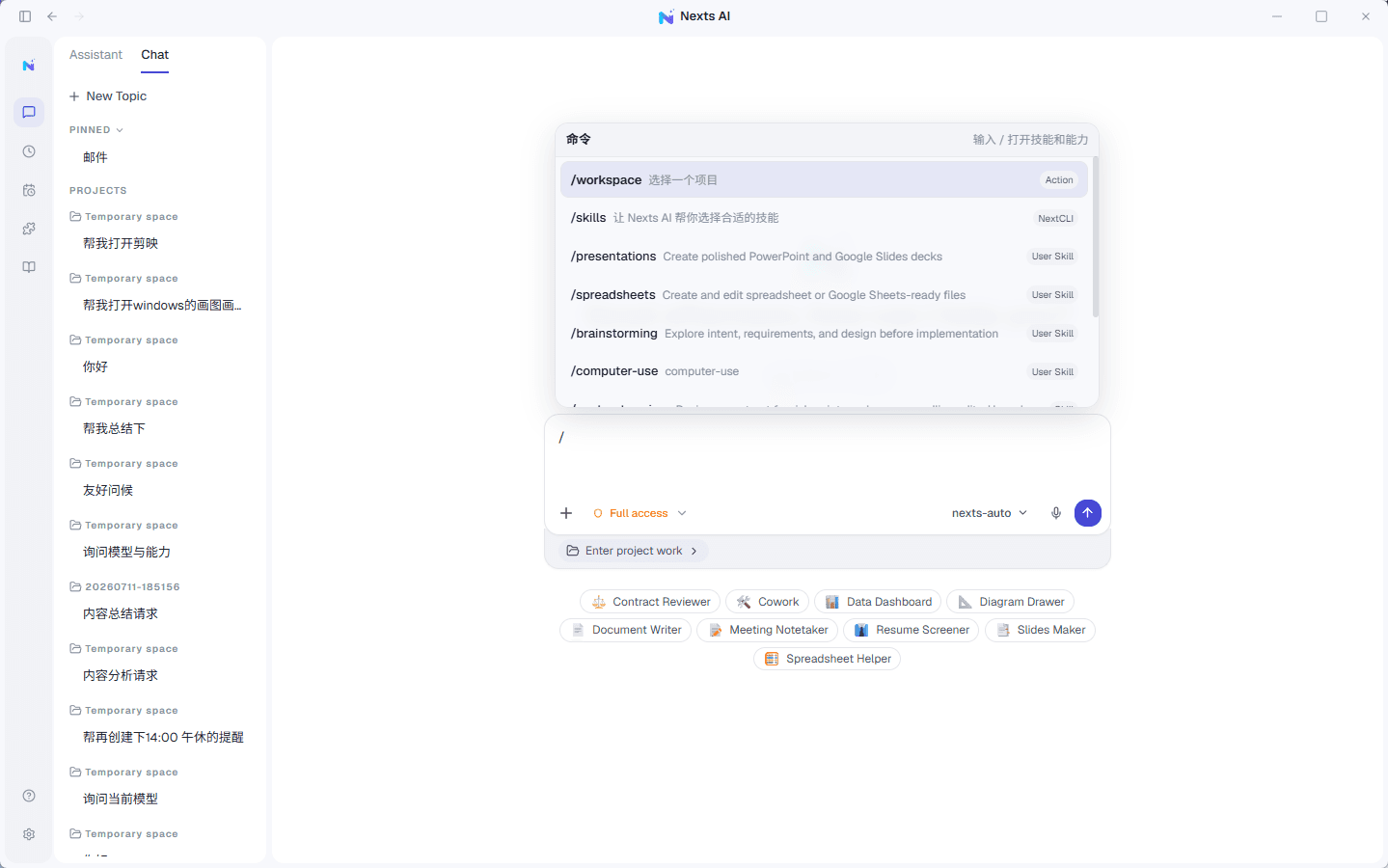The height and width of the screenshot is (868, 1388).
Task: Click the Document Writer page icon
Action: click(578, 630)
